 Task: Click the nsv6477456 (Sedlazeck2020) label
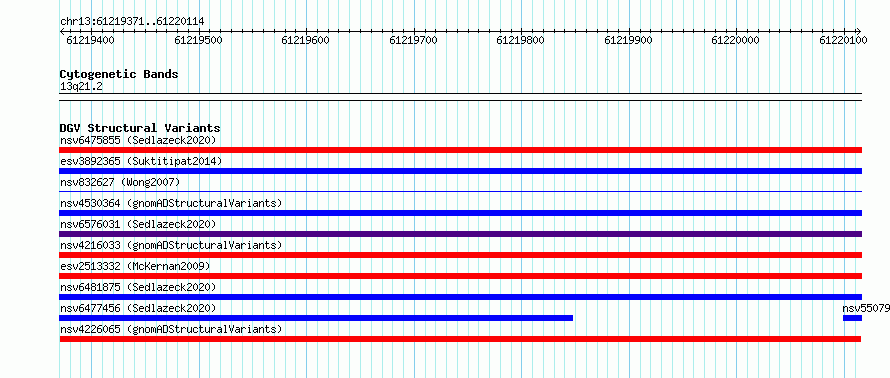coord(138,308)
